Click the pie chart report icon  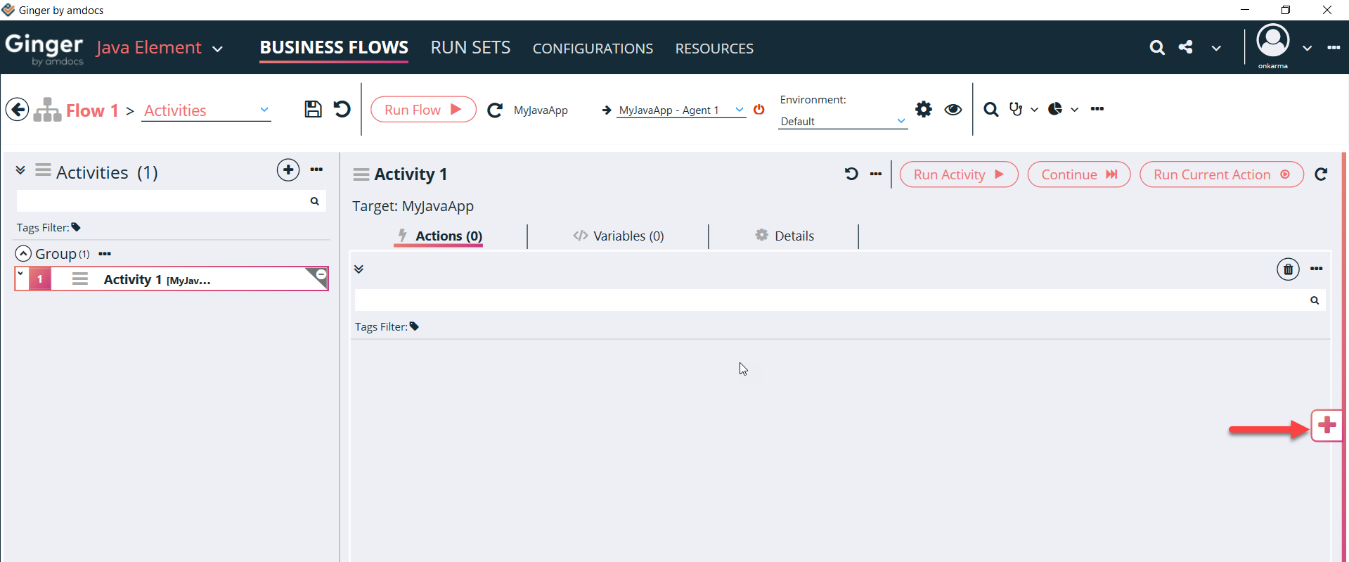(x=1056, y=109)
